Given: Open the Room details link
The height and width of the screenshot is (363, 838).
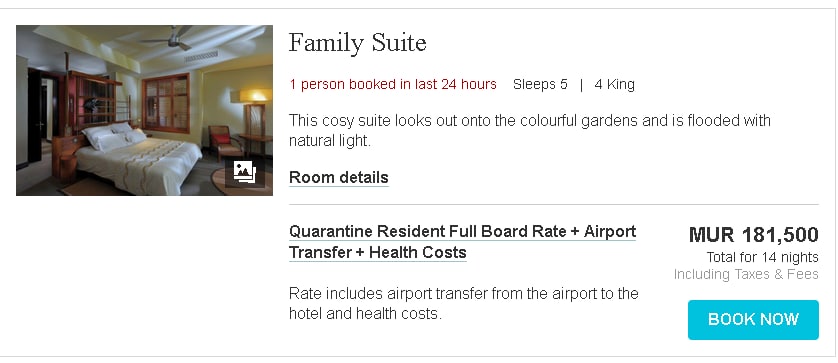Looking at the screenshot, I should coord(338,177).
